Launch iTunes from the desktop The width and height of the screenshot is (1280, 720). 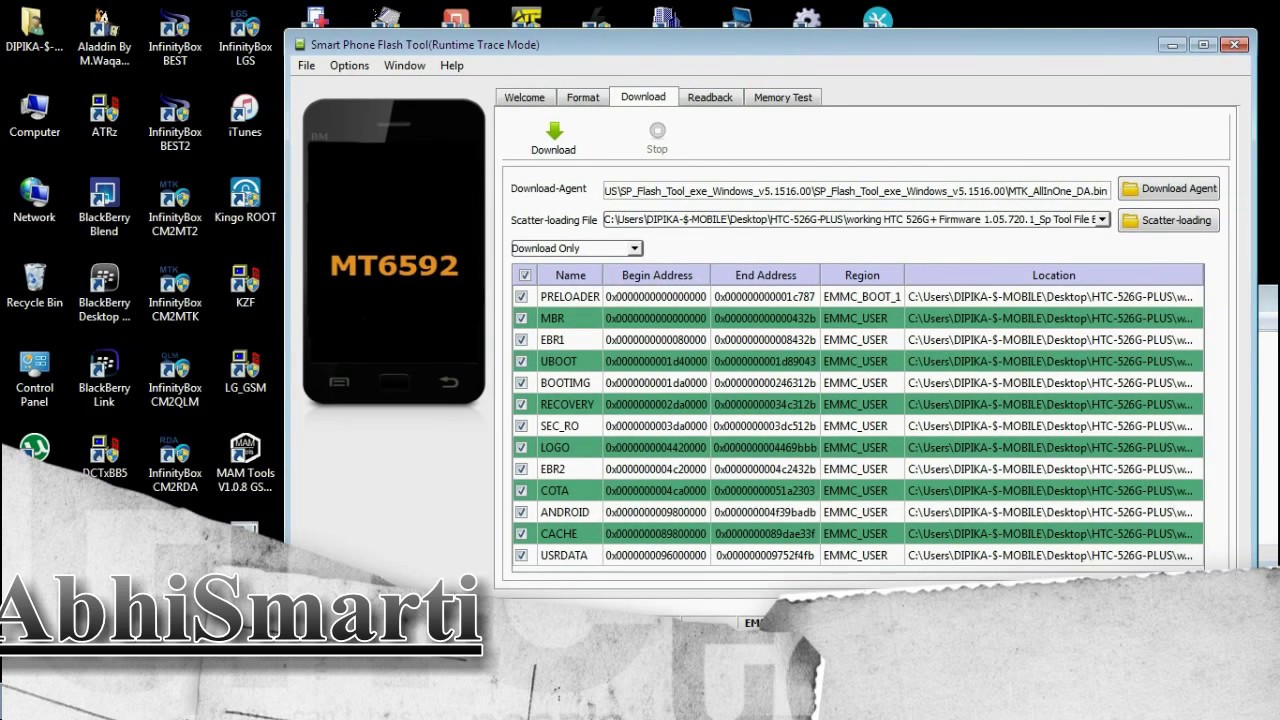[x=245, y=116]
